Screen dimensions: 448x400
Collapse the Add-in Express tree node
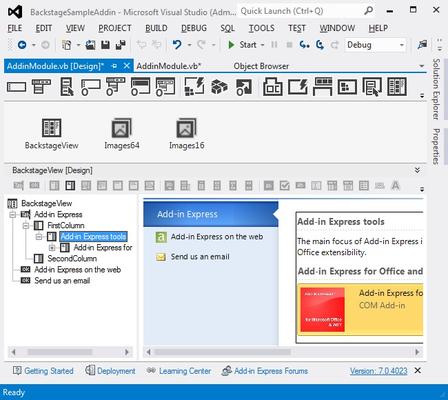[13, 214]
